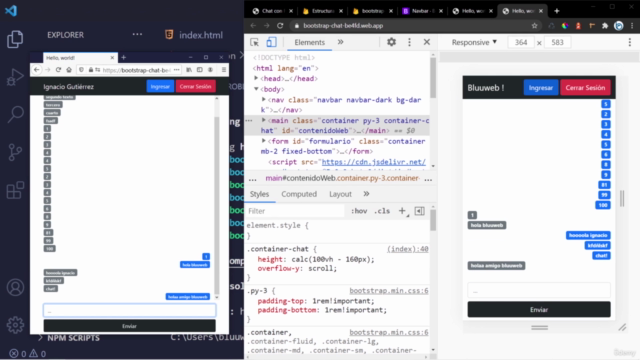Image resolution: width=640 pixels, height=360 pixels.
Task: Click the message input in responsive preview
Action: (x=539, y=291)
